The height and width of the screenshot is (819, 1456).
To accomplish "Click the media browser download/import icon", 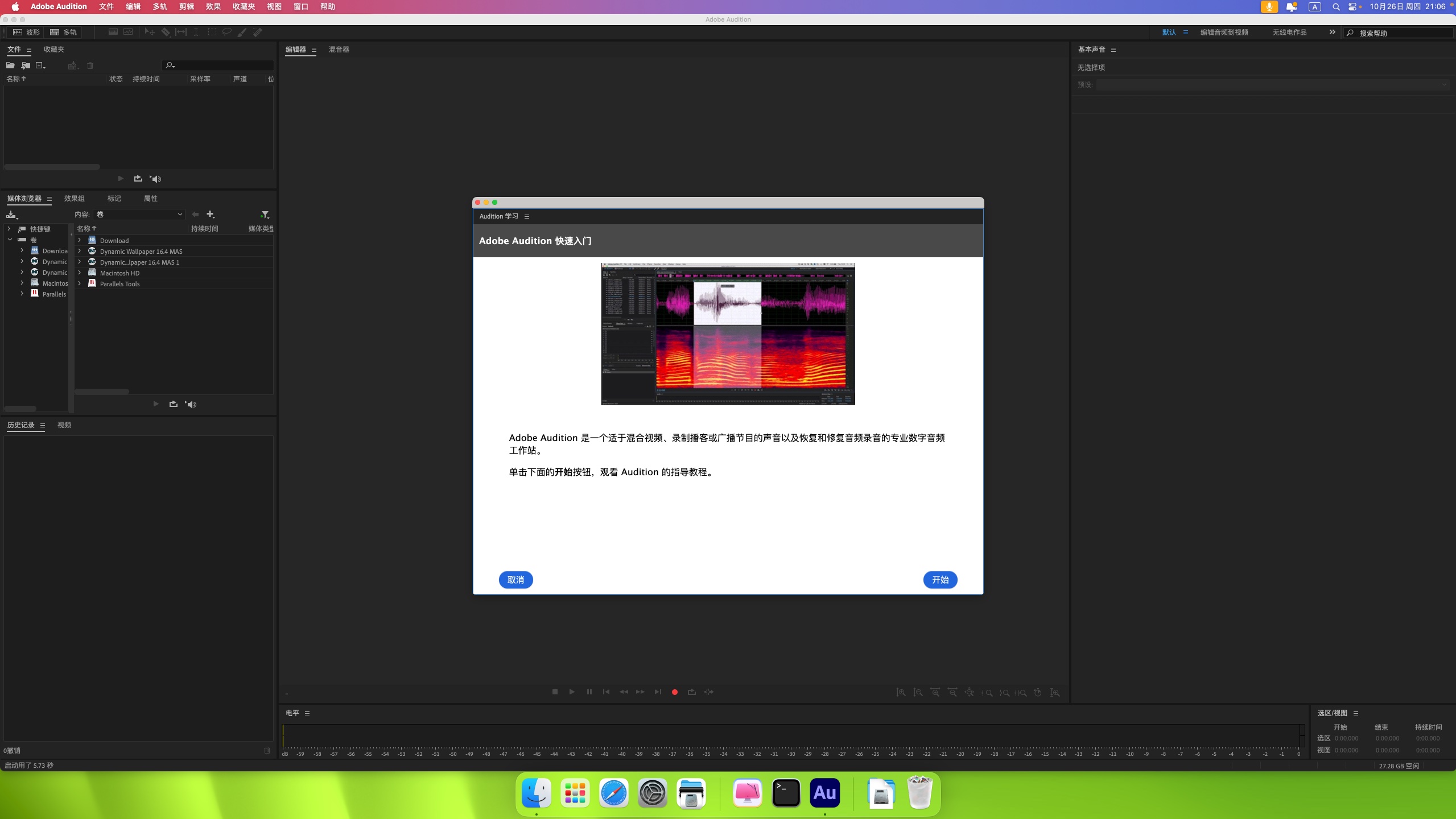I will click(x=11, y=215).
